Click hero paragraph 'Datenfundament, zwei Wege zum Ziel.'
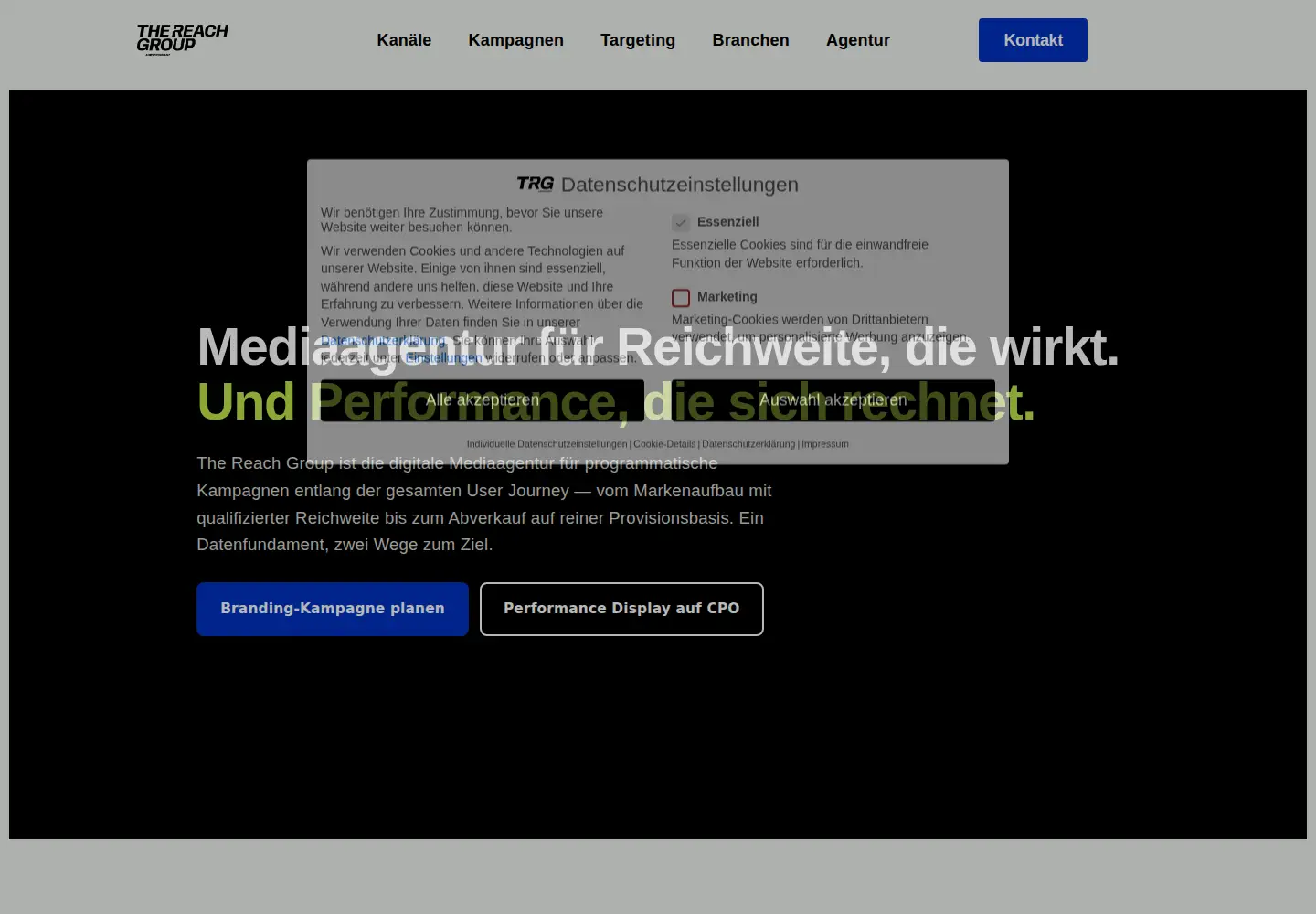 345,545
